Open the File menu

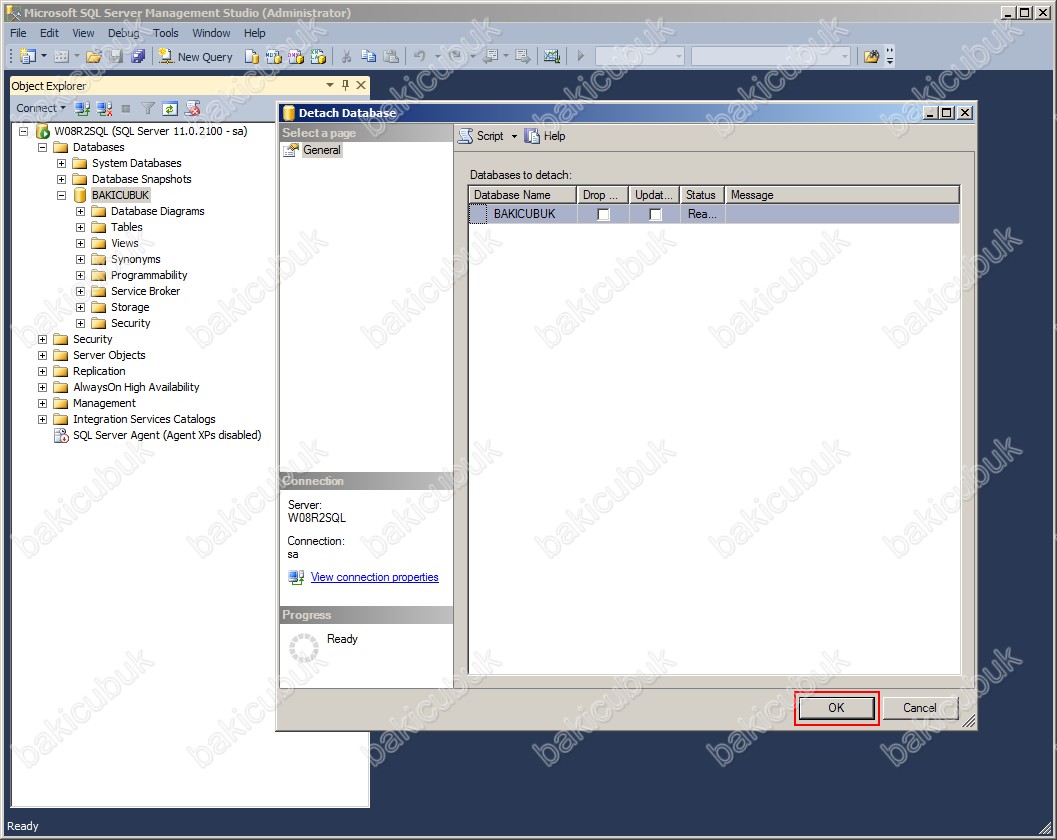pos(18,33)
